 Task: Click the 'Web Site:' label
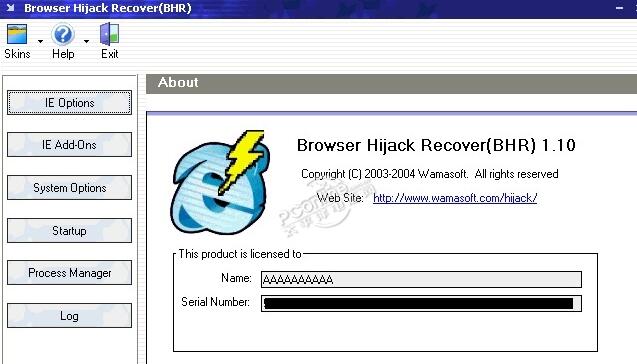[x=340, y=198]
